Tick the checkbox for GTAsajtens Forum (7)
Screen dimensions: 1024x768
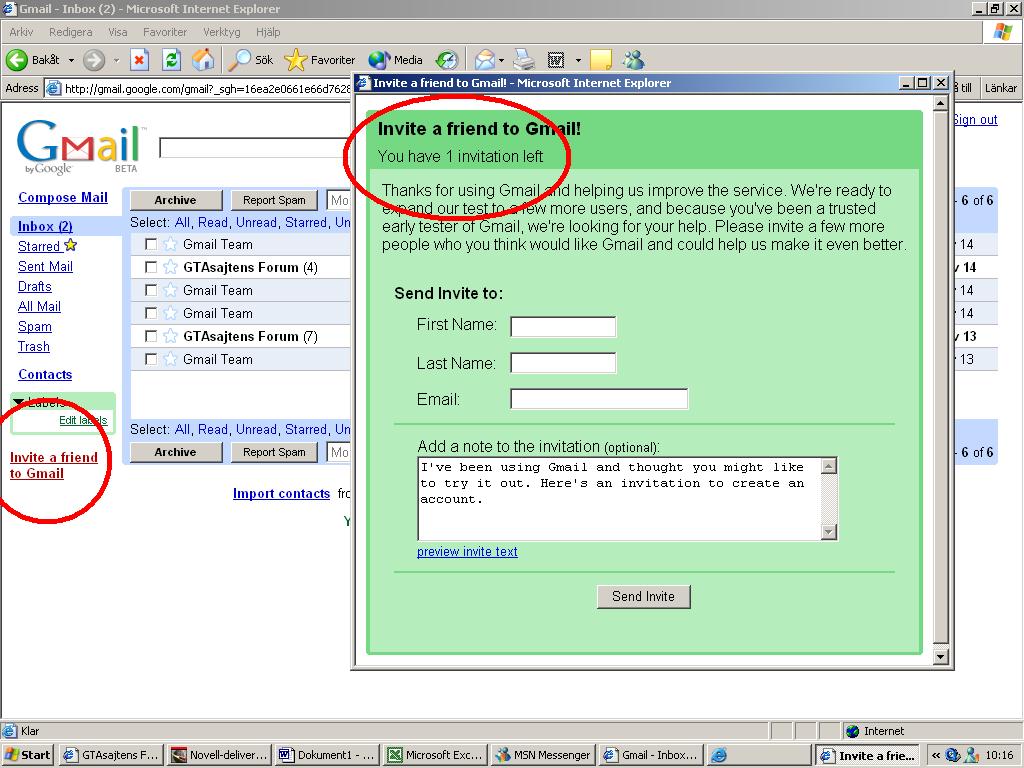[151, 336]
